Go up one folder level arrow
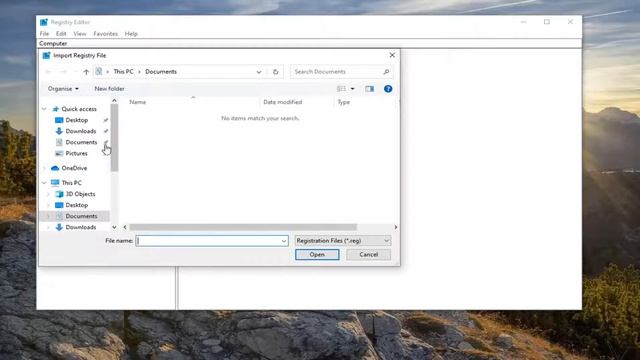Image resolution: width=640 pixels, height=360 pixels. [x=86, y=72]
